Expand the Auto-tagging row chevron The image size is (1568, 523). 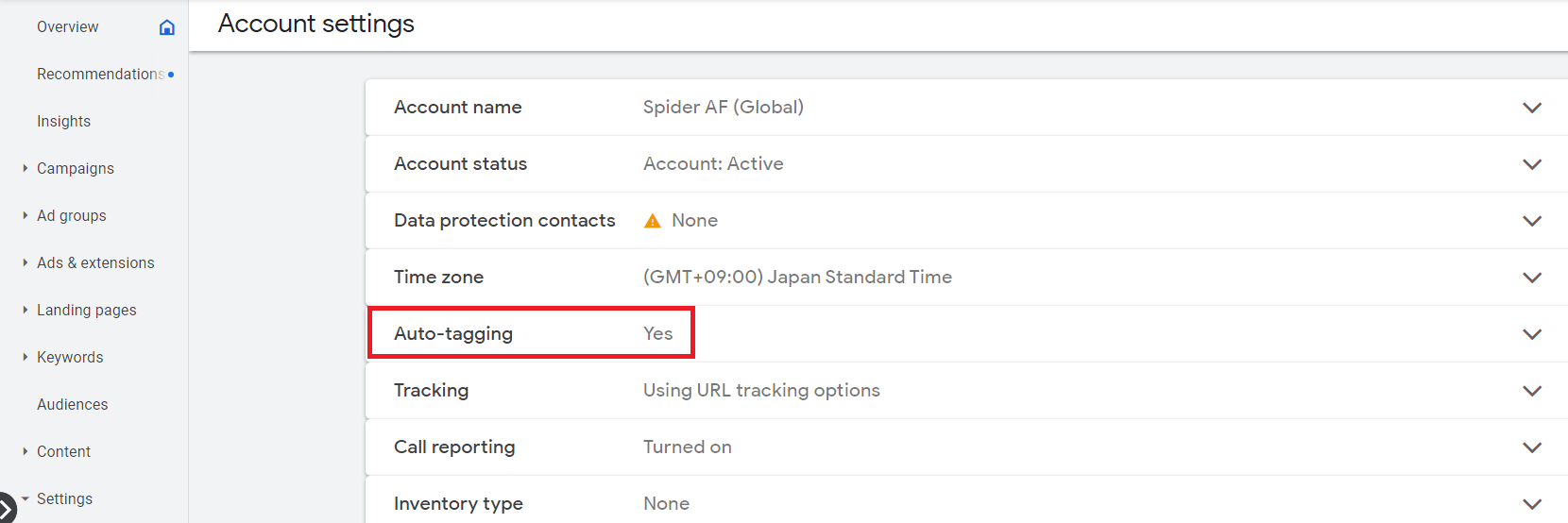click(1531, 334)
